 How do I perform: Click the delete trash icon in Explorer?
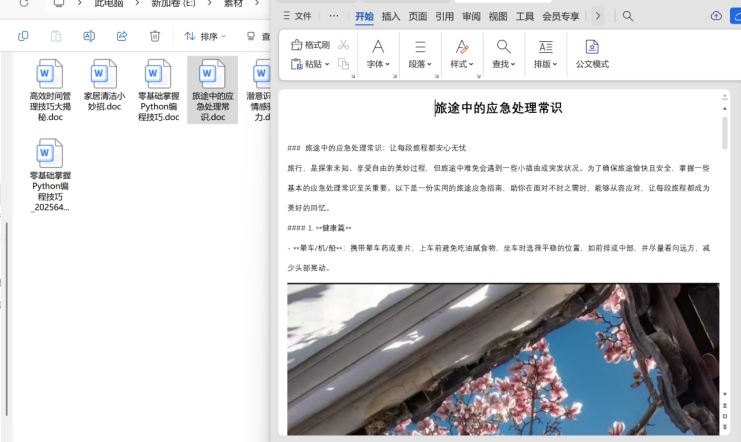coord(155,36)
